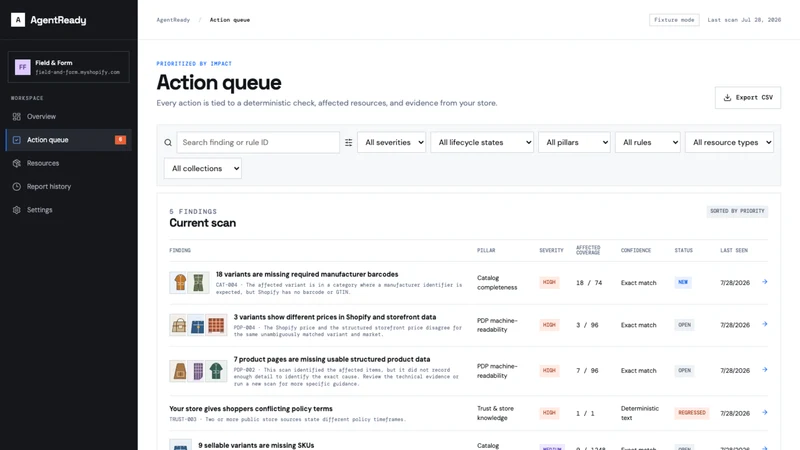Screen dimensions: 800x450
Task: Click the NEW status badge
Action: pyautogui.click(x=683, y=282)
